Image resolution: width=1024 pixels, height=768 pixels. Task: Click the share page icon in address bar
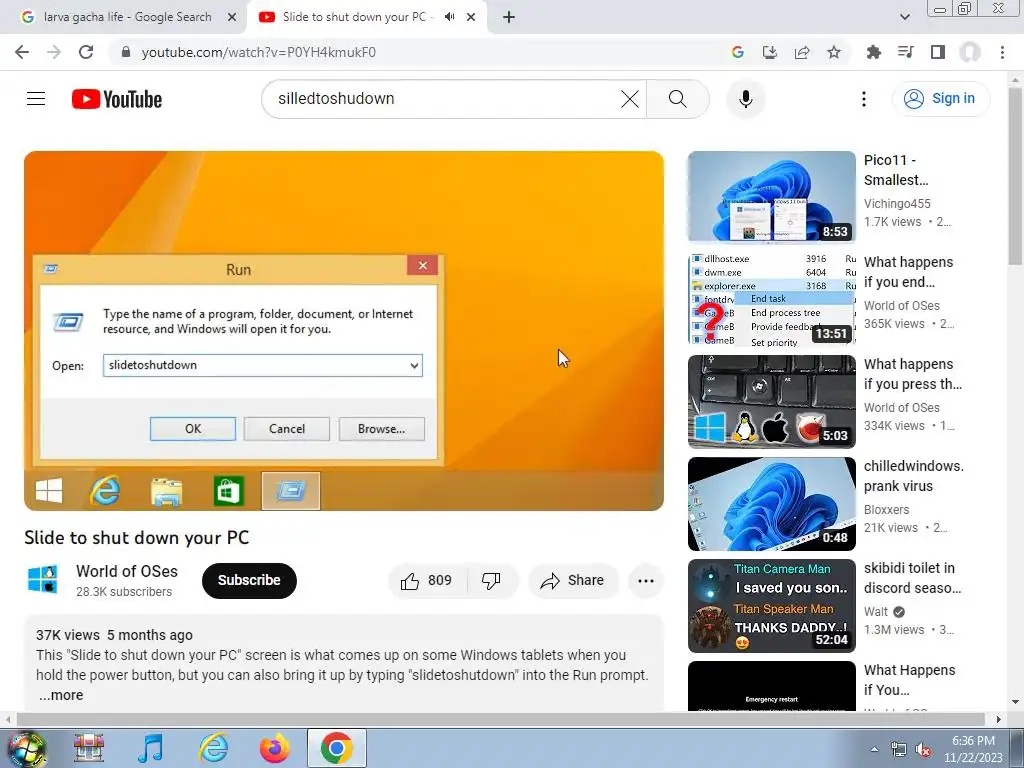802,52
